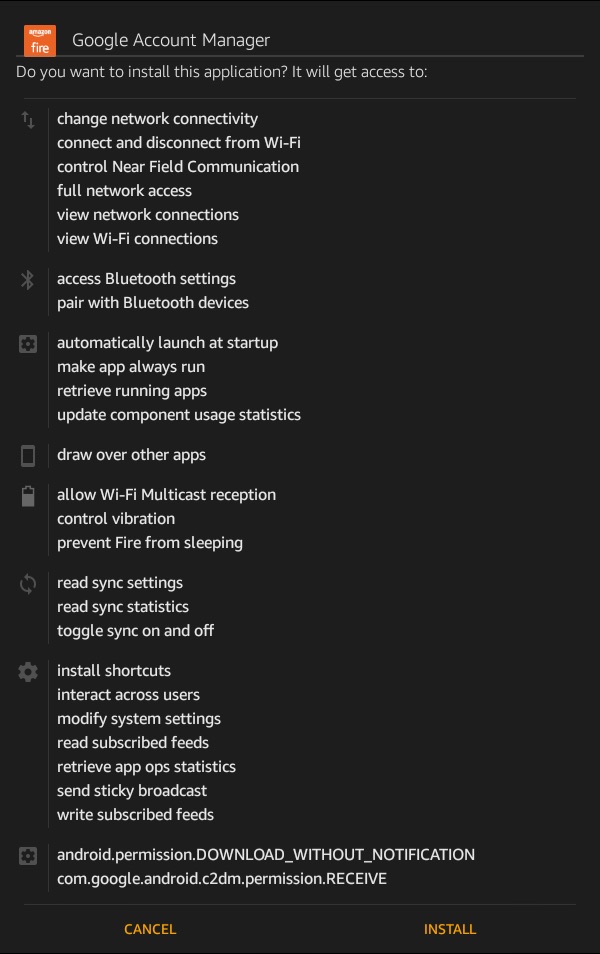600x954 pixels.
Task: Click the sync arrows permission icon
Action: click(28, 584)
